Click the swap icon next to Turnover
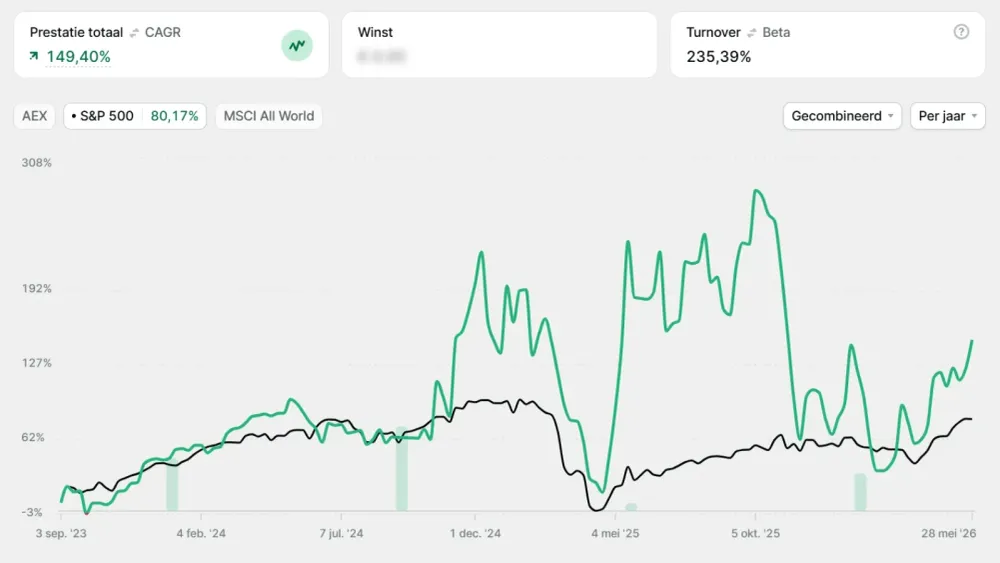This screenshot has width=1000, height=563. pyautogui.click(x=752, y=33)
